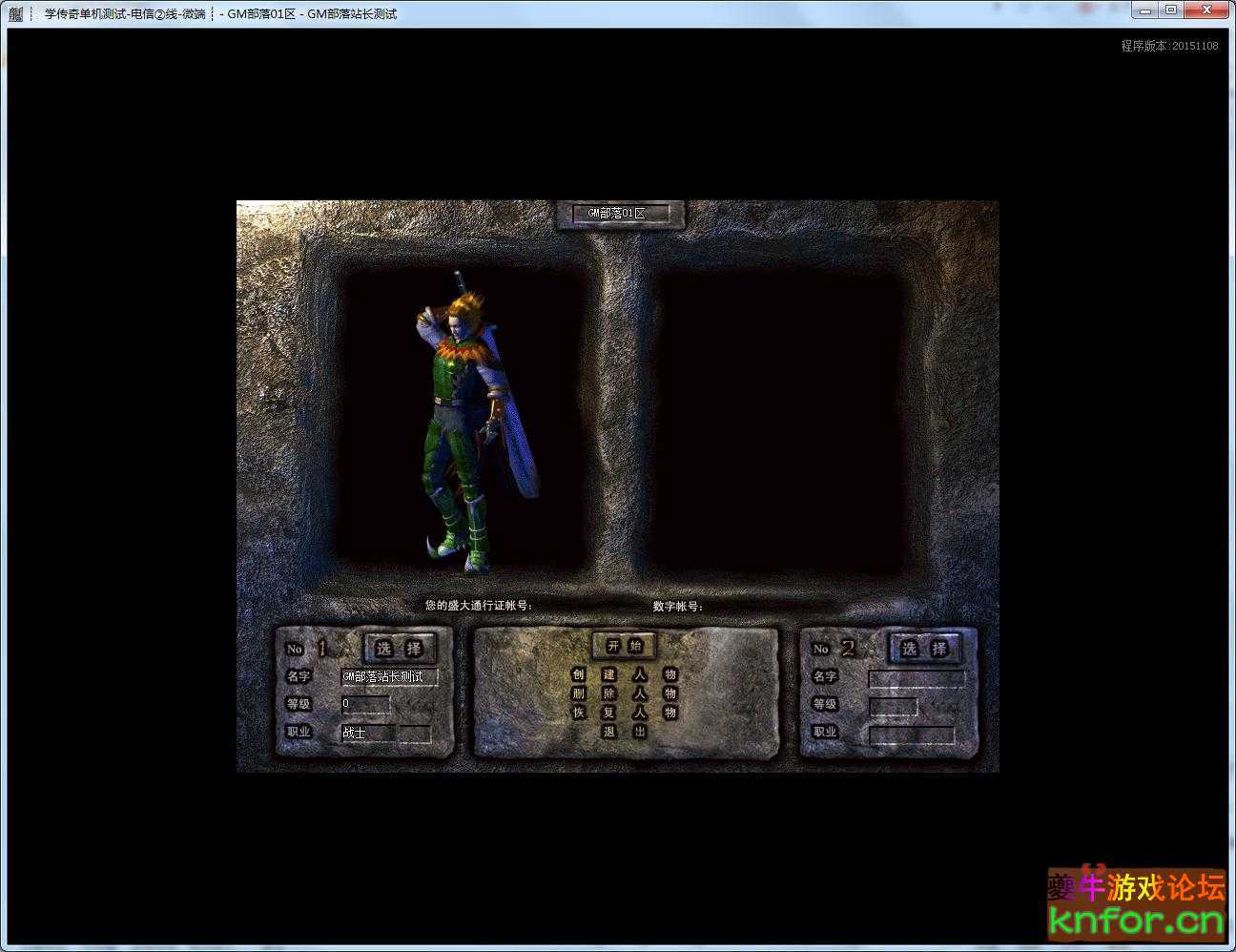This screenshot has height=952, width=1236.
Task: Click the name field GM部落站长测试
Action: click(x=390, y=676)
